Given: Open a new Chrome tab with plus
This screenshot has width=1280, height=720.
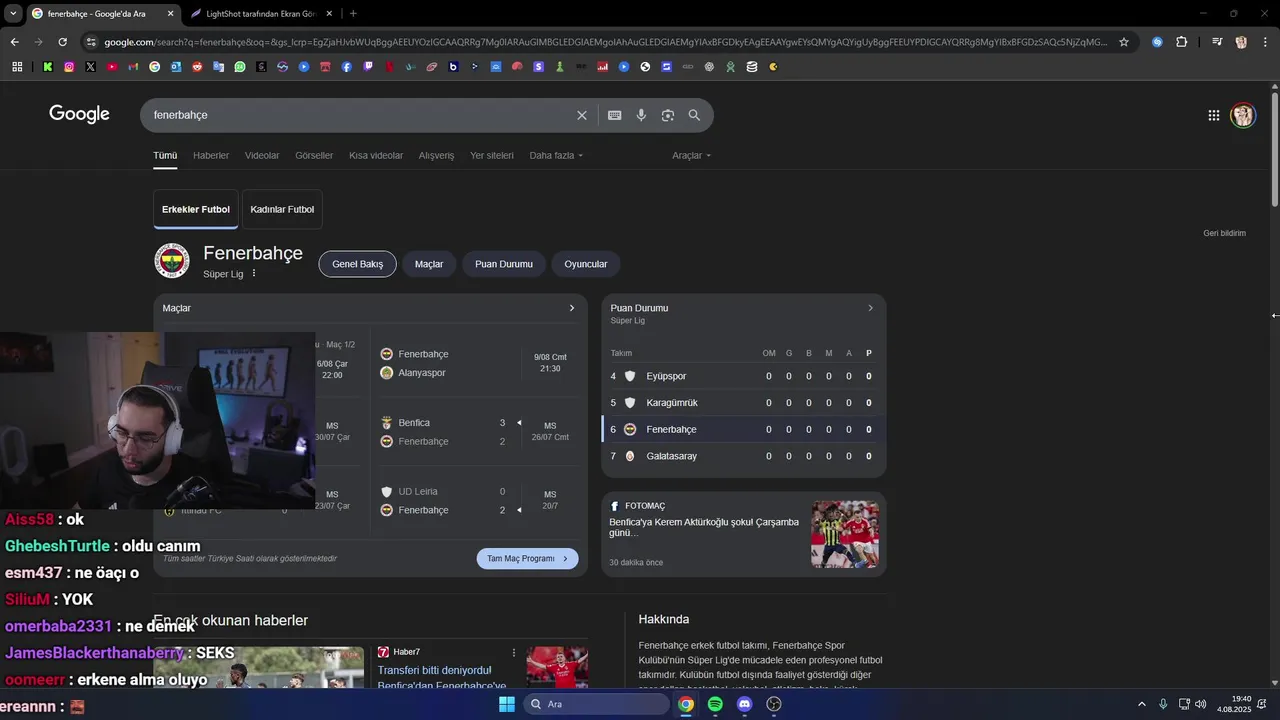Looking at the screenshot, I should click(x=353, y=13).
